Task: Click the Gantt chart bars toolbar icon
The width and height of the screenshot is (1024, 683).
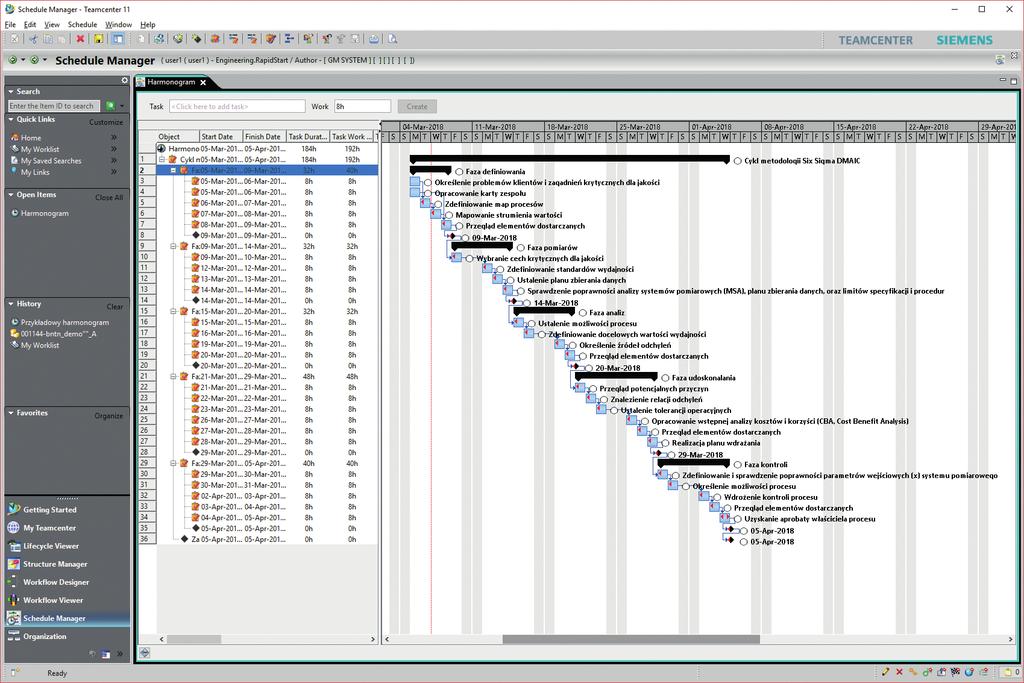Action: point(289,39)
